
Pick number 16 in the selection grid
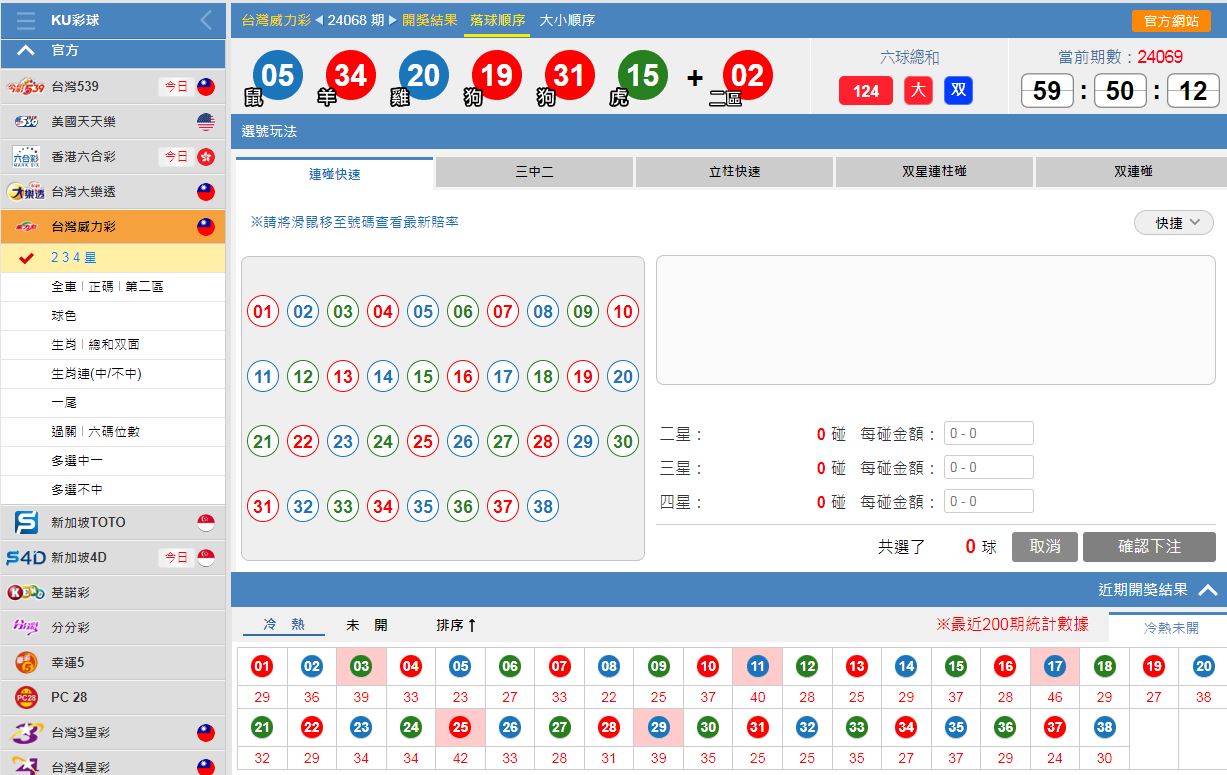[x=463, y=377]
